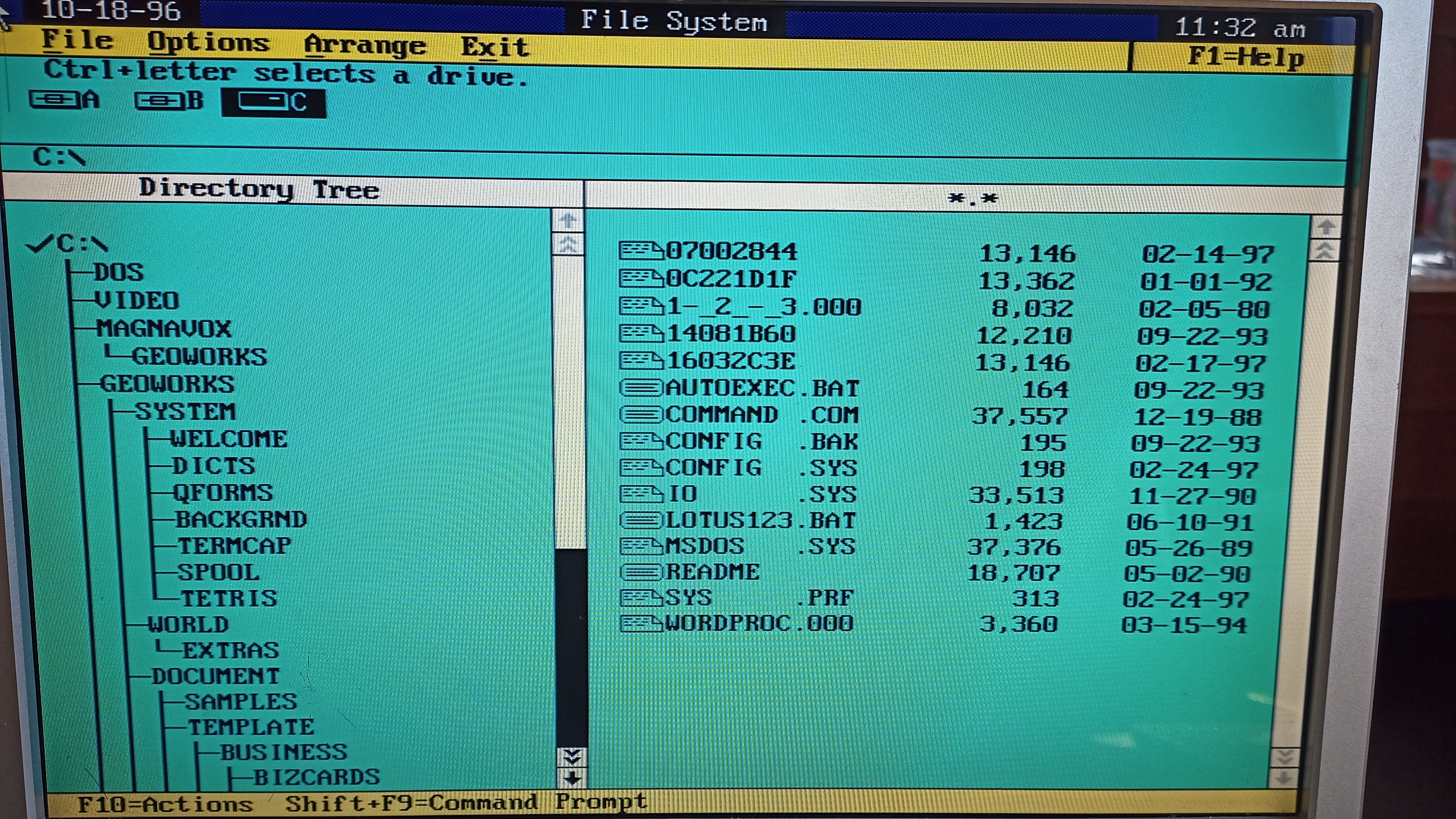Select the TEMPLATE directory
1456x819 pixels.
point(251,727)
